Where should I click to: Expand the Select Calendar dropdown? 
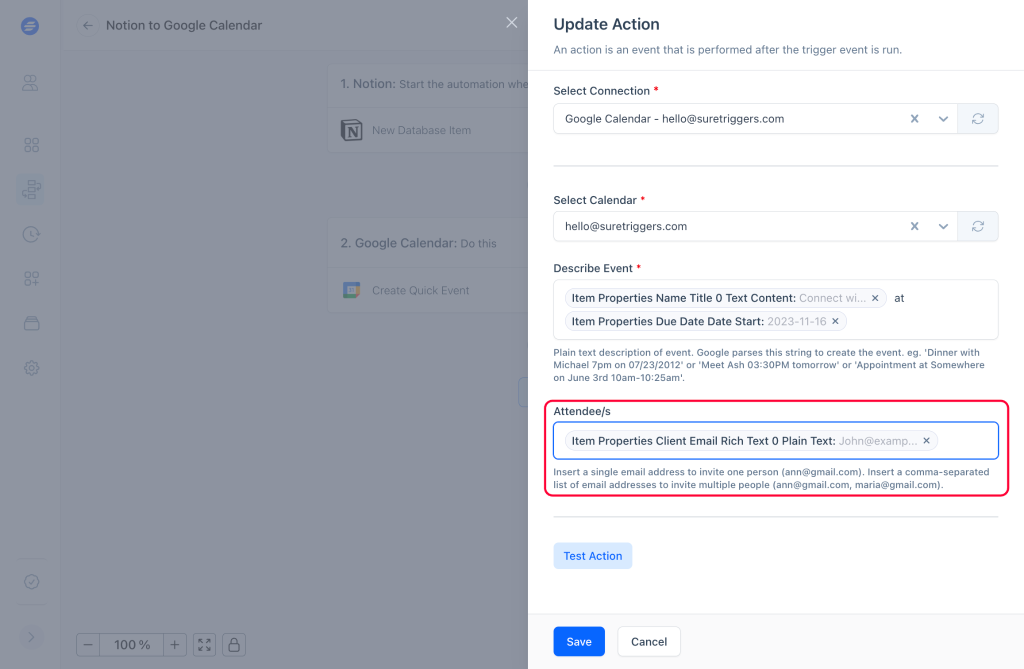tap(942, 227)
